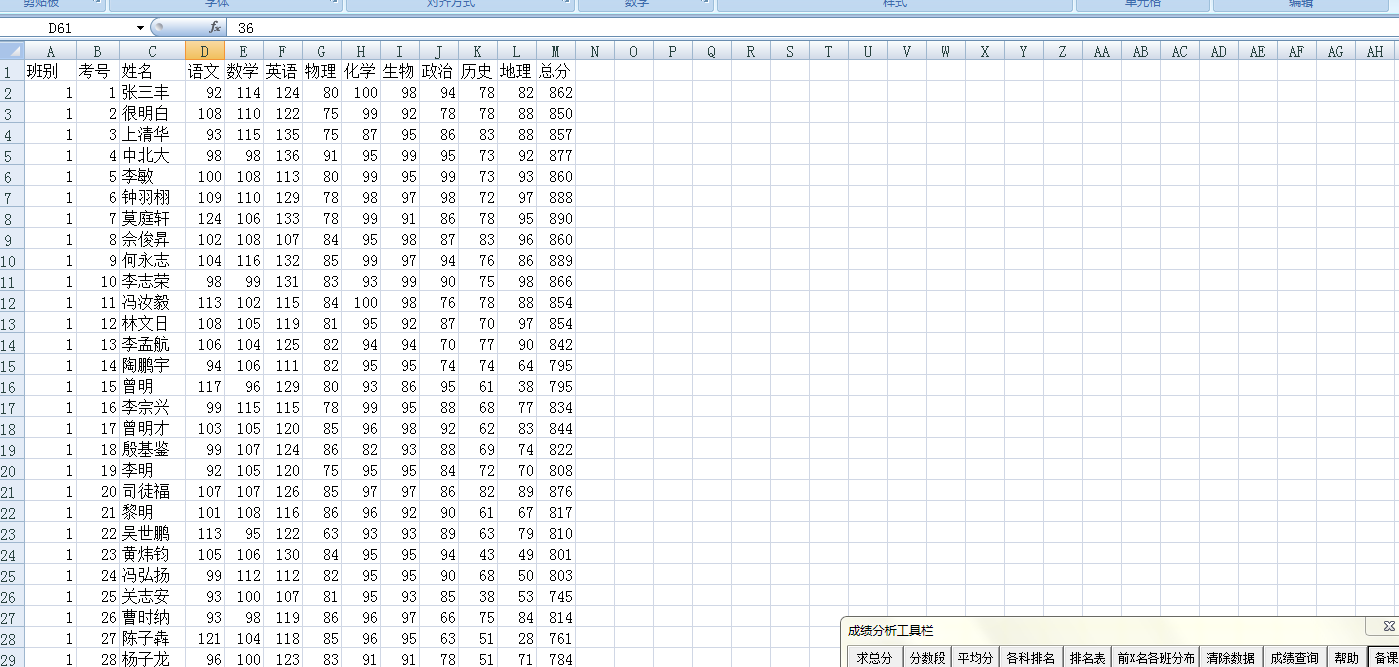Viewport: 1399px width, 667px height.
Task: Select 冯汝毅's 语文 score 113
Action: (204, 302)
